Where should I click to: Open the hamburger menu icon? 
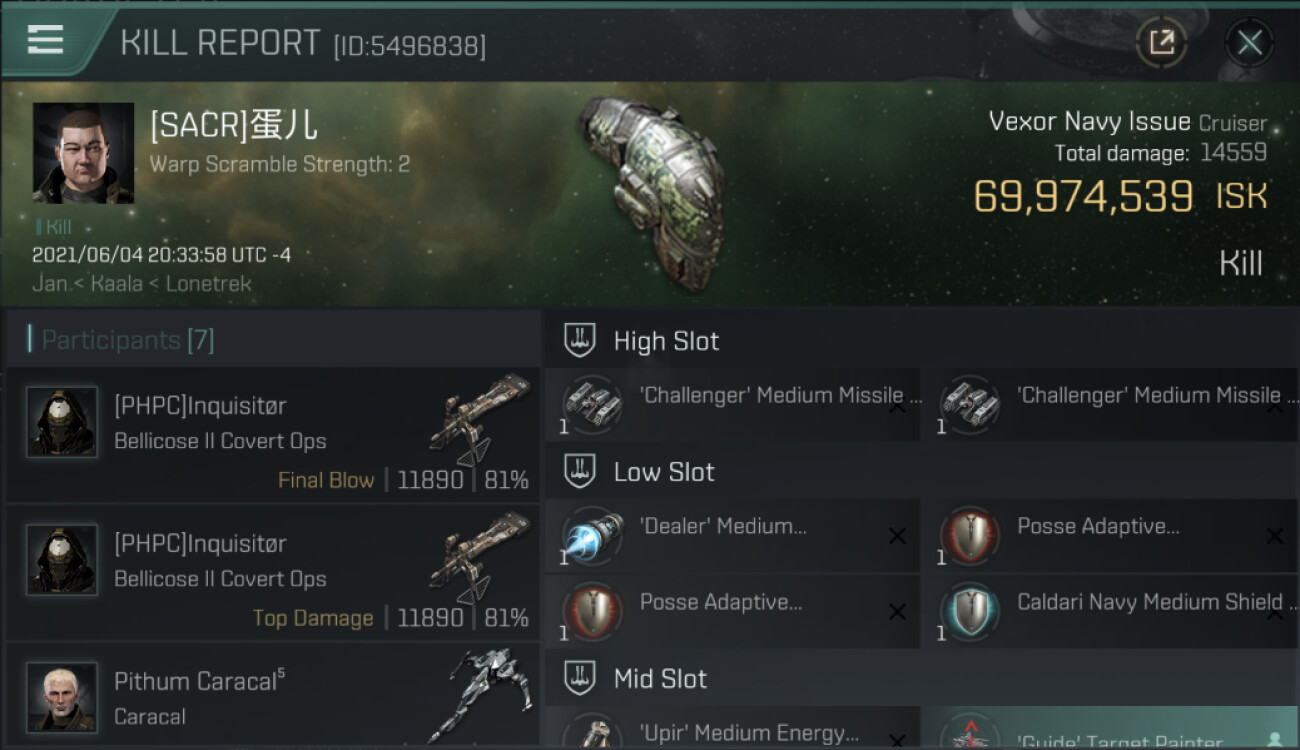point(45,40)
